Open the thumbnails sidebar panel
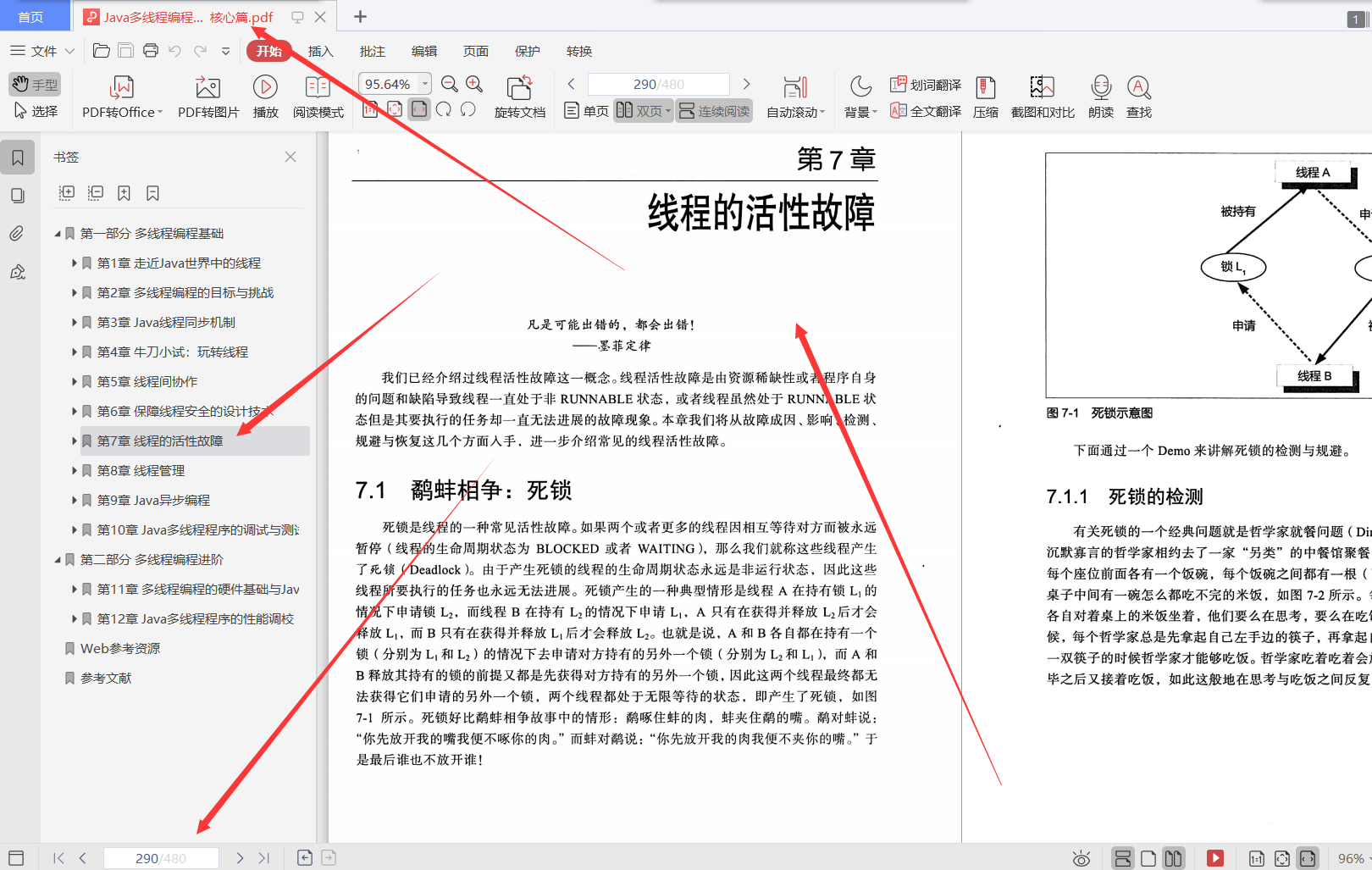Image resolution: width=1372 pixels, height=870 pixels. click(18, 196)
